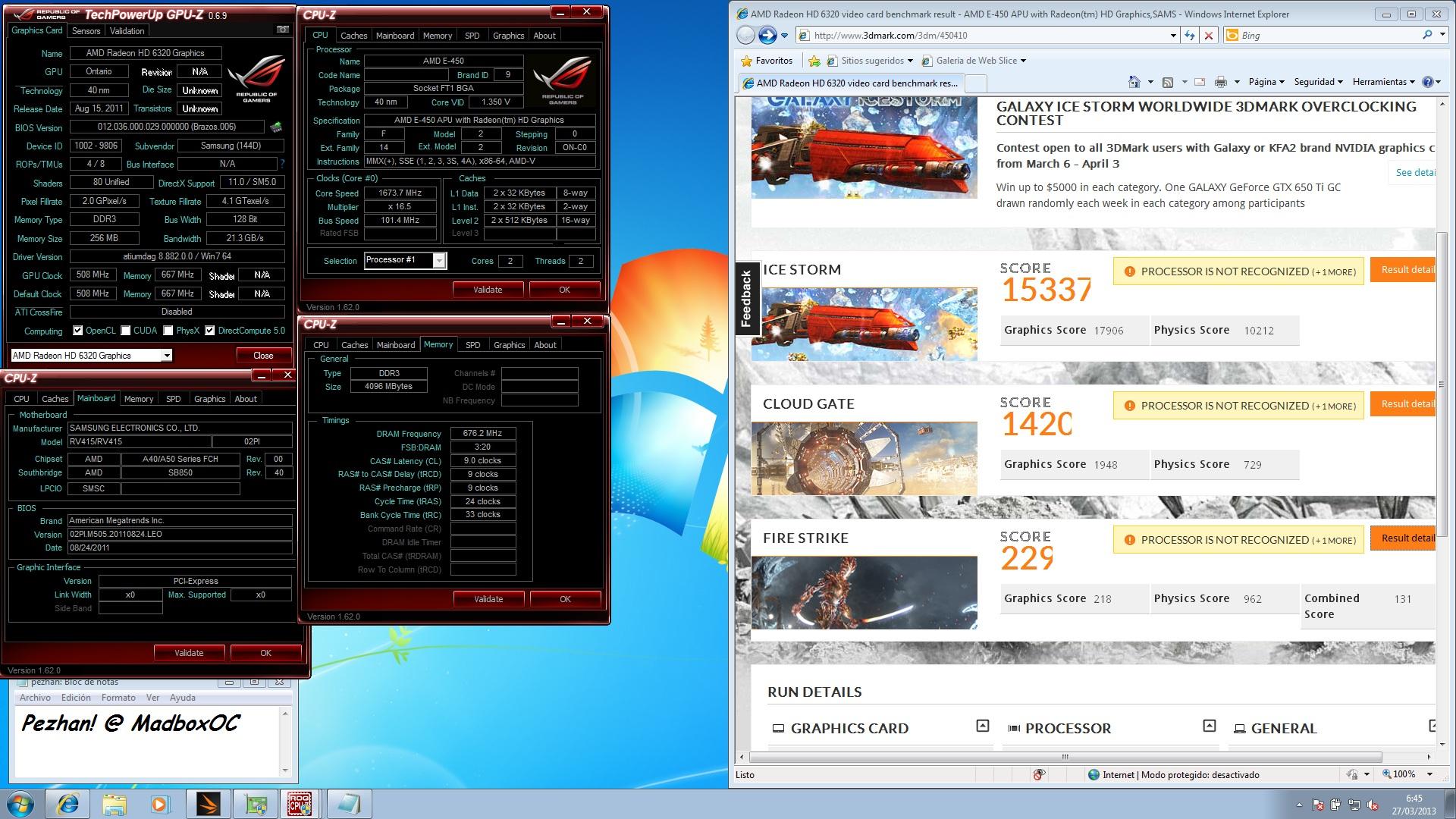Click OK in the CPU-Z Memory window

point(565,599)
